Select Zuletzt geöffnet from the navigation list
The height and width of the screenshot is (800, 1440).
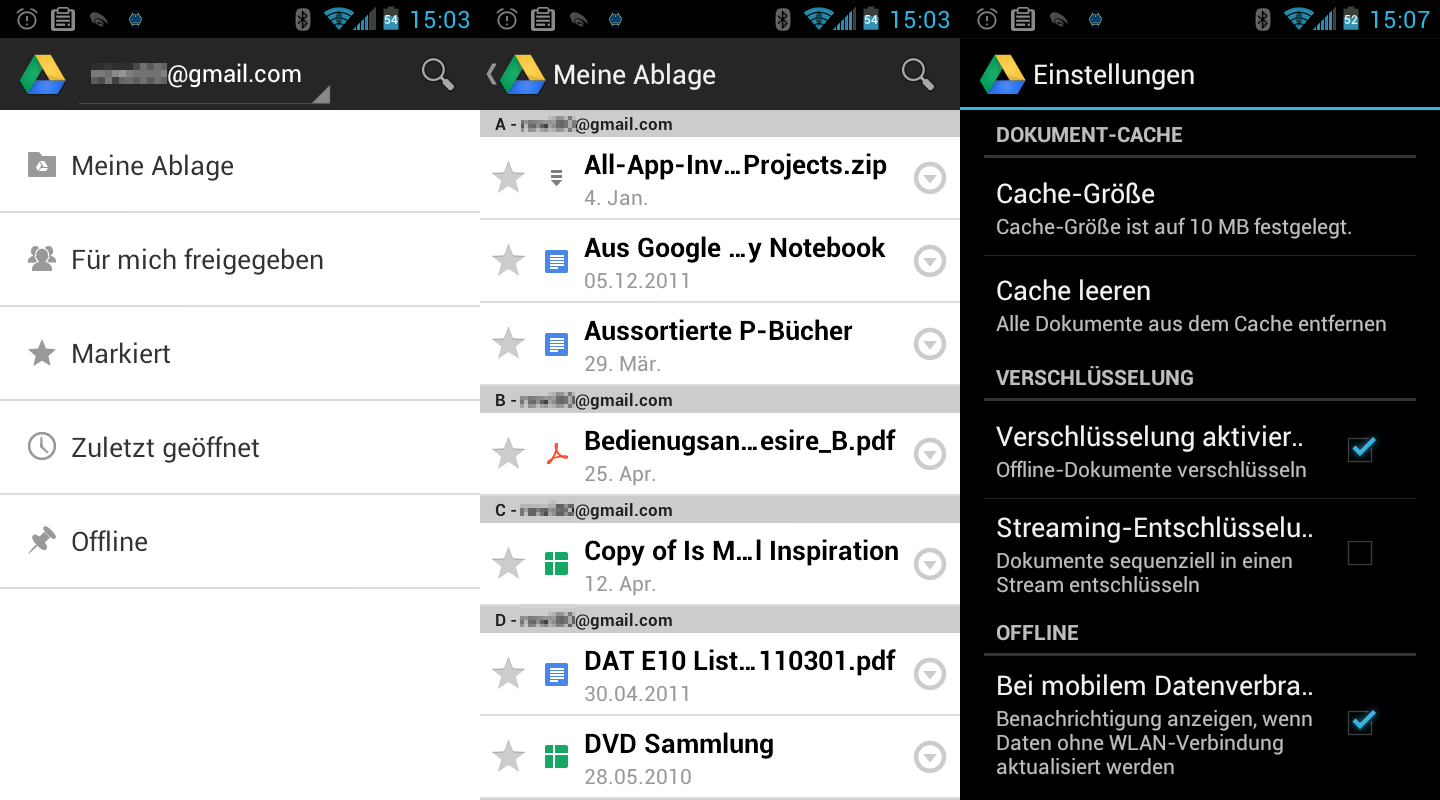(165, 448)
